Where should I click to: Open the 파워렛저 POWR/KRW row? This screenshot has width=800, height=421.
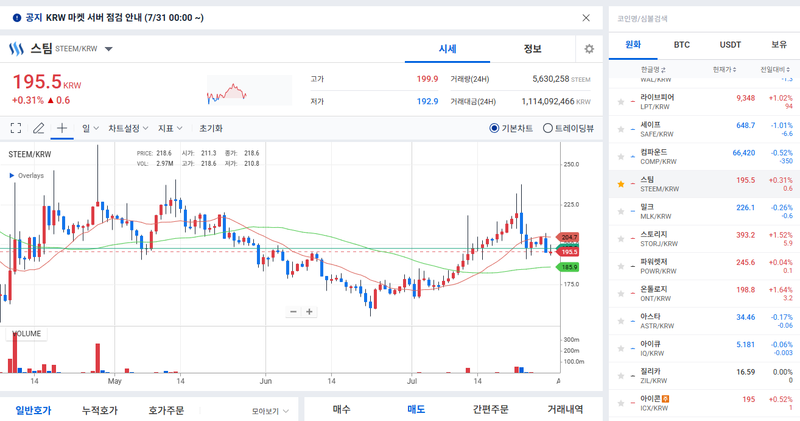[704, 266]
